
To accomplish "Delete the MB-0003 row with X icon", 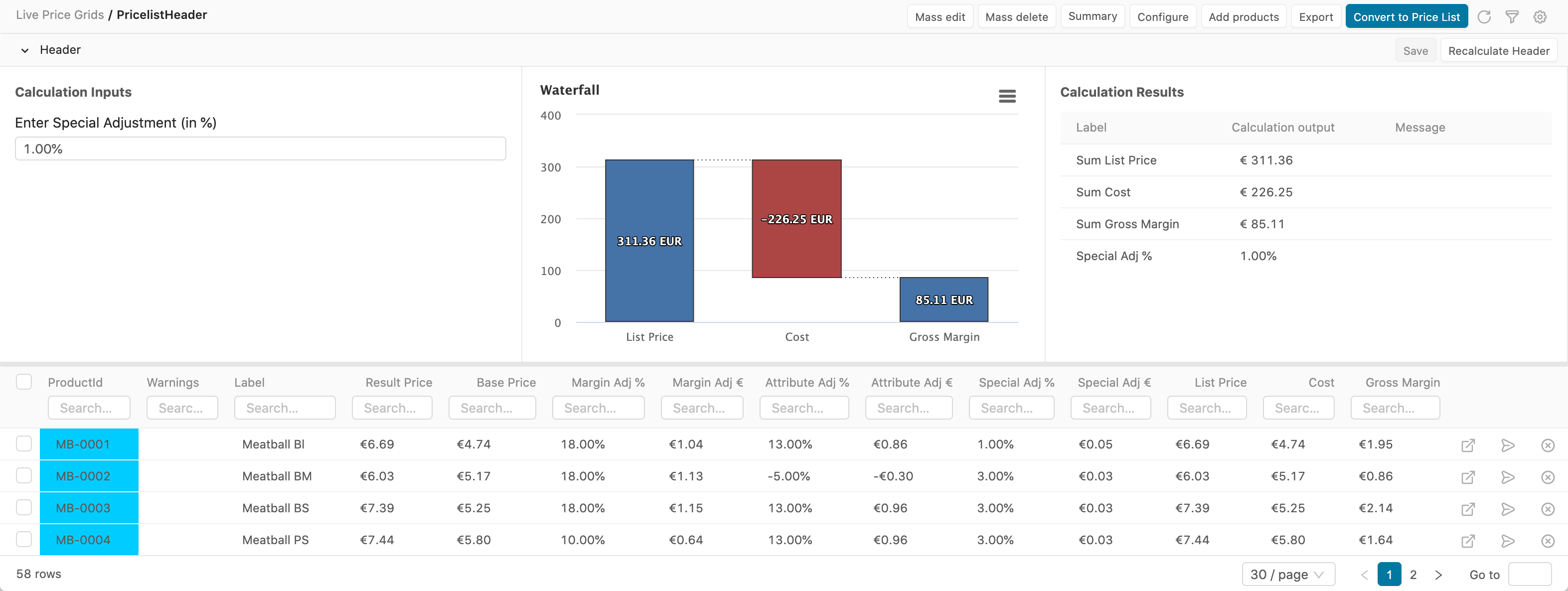I will 1548,509.
